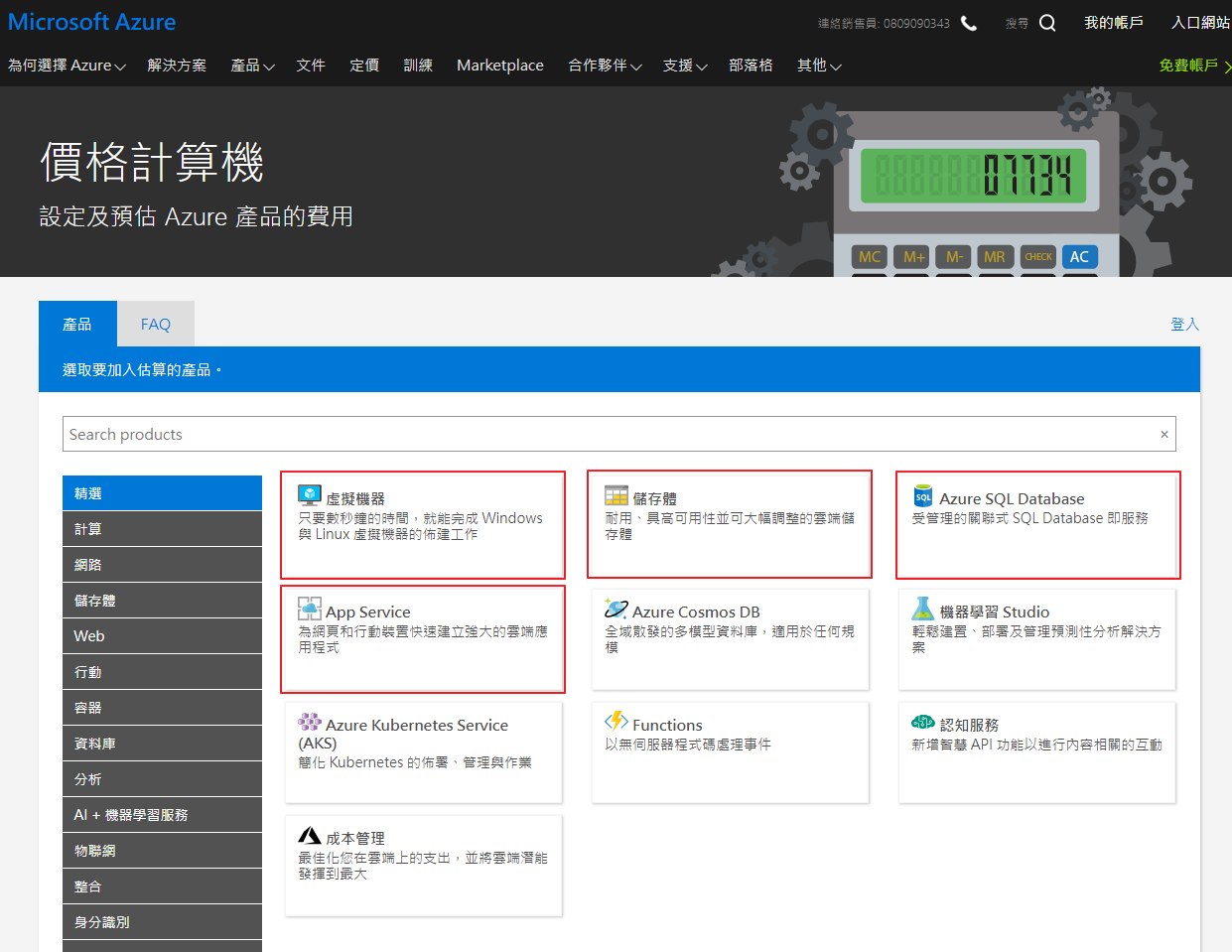Click the search magnifier icon in header
1232x952 pixels.
pyautogui.click(x=1047, y=23)
